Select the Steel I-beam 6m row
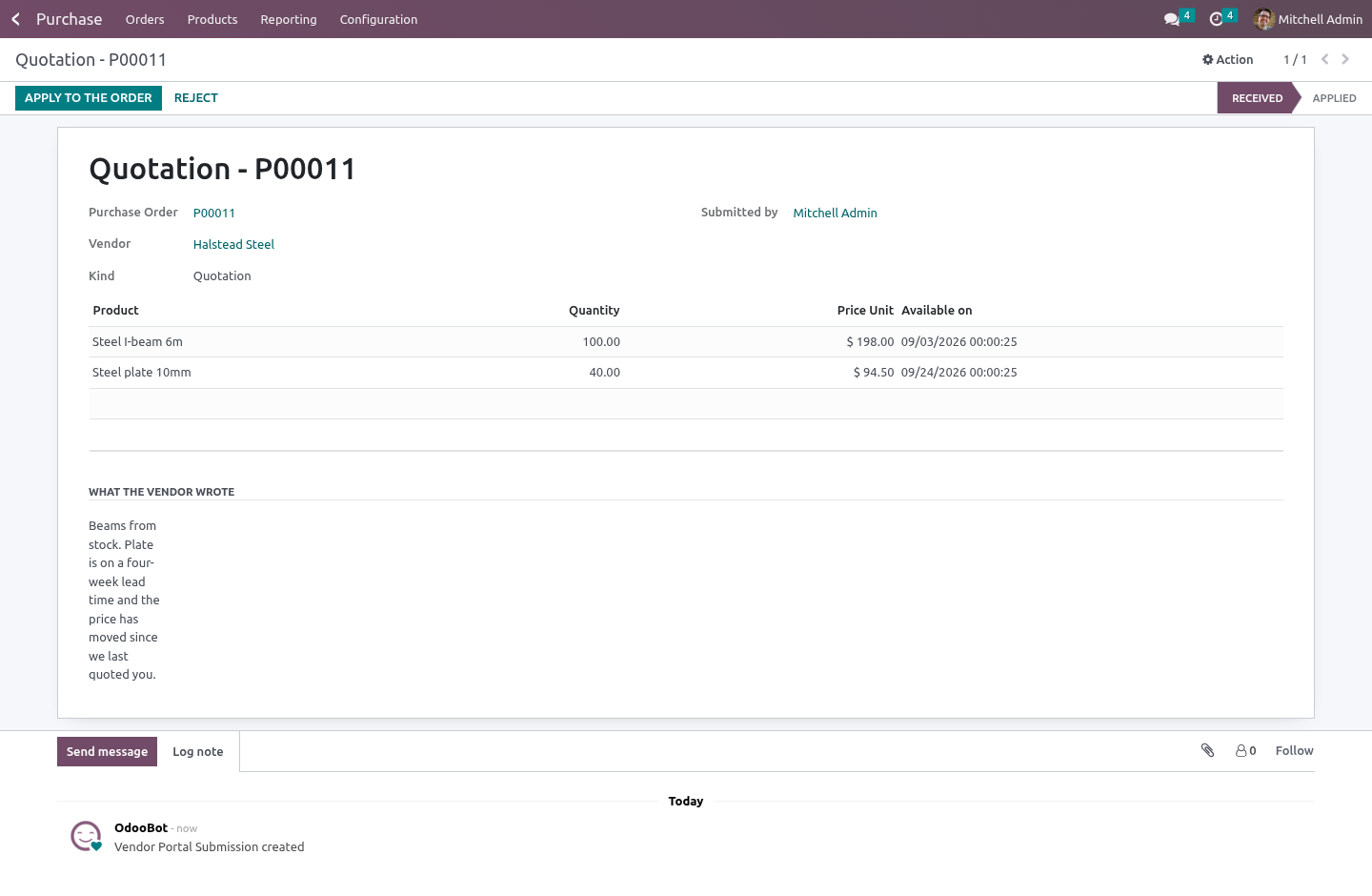The width and height of the screenshot is (1372, 896). tap(686, 342)
